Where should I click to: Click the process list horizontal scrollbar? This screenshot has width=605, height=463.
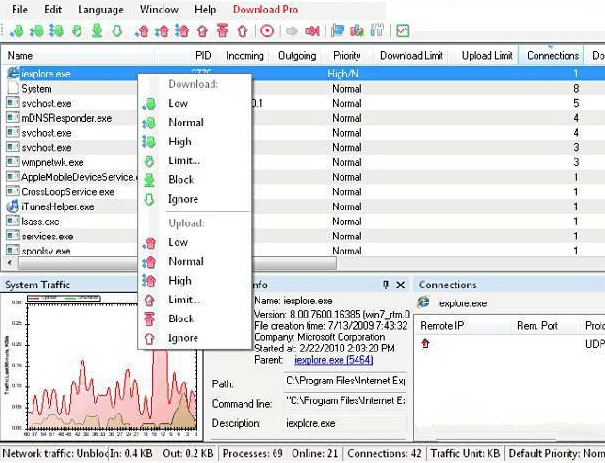177,263
